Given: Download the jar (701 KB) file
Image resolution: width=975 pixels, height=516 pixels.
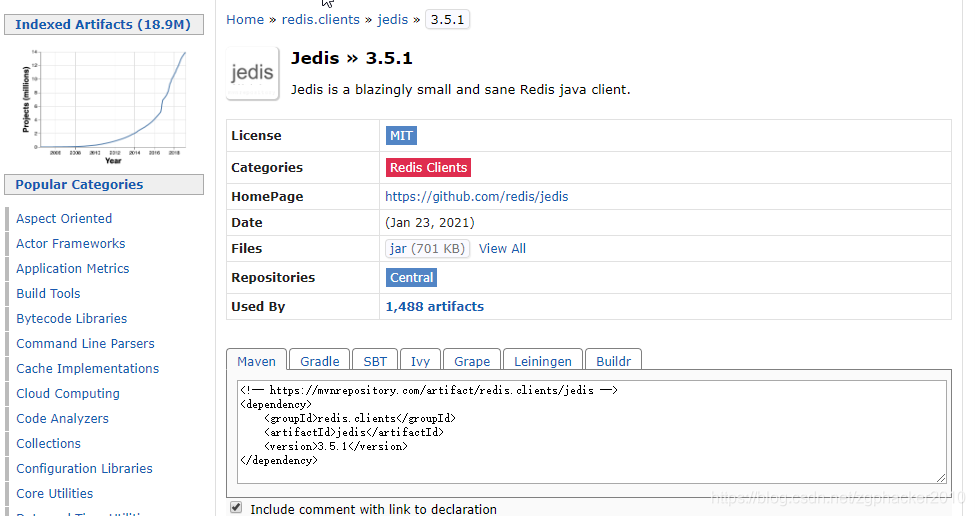Looking at the screenshot, I should click(x=427, y=249).
